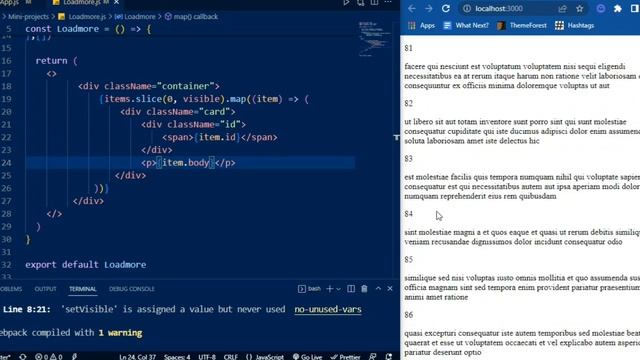Open the no-unused-vars rule link
Screen dimensions: 640x360
pos(328,309)
